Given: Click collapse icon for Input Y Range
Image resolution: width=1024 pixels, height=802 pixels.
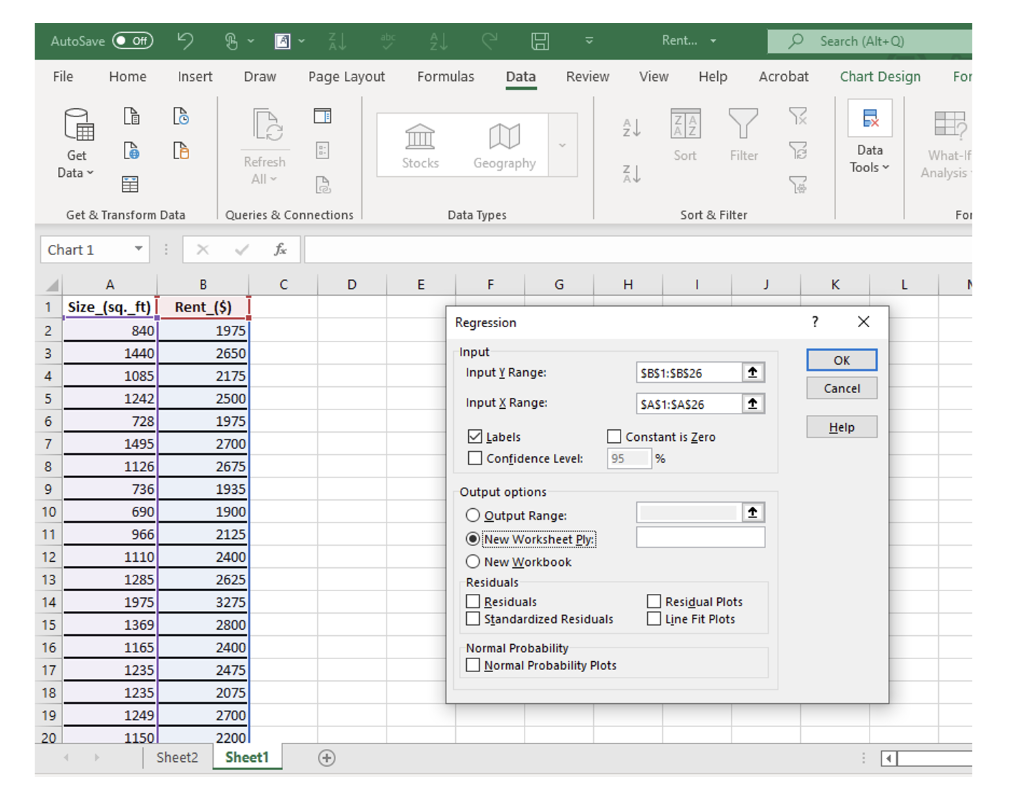Looking at the screenshot, I should pos(752,373).
